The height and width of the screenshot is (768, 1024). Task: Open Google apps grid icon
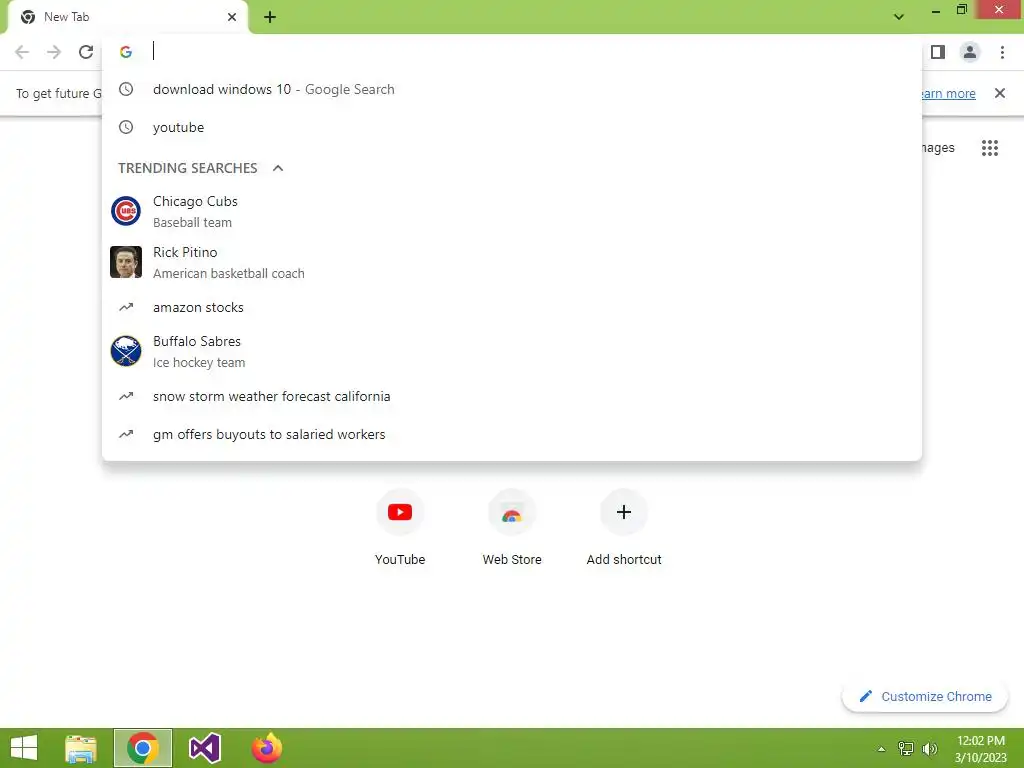pyautogui.click(x=990, y=148)
